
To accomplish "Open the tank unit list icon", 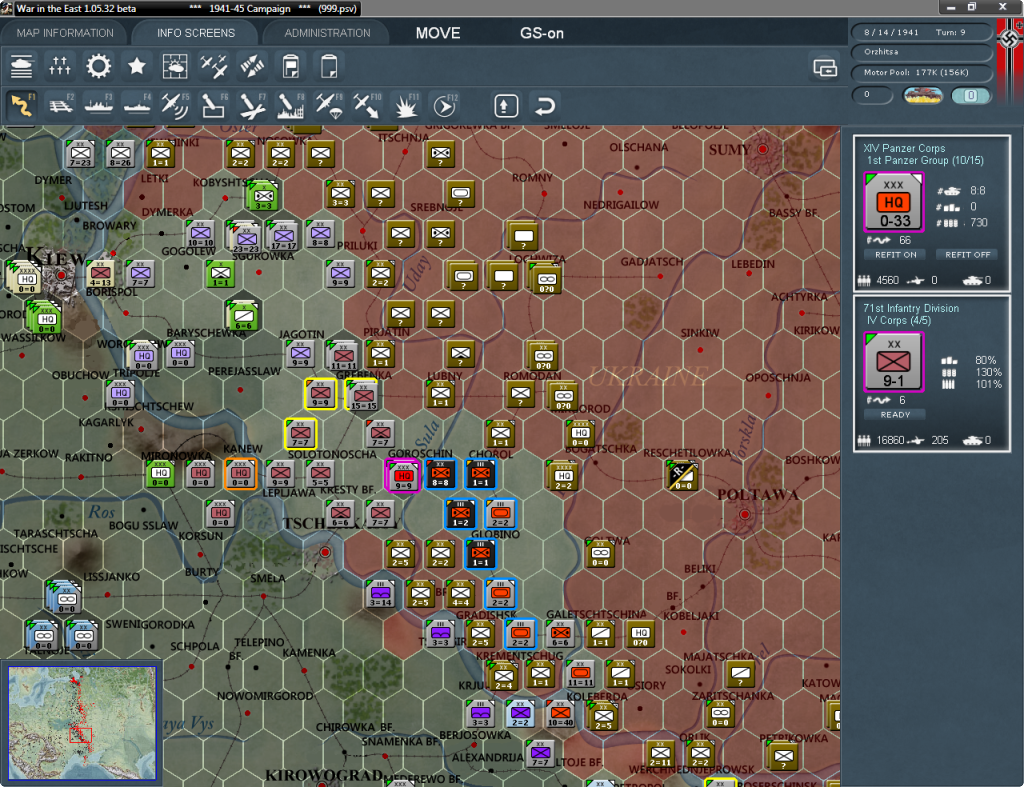I will tap(22, 66).
